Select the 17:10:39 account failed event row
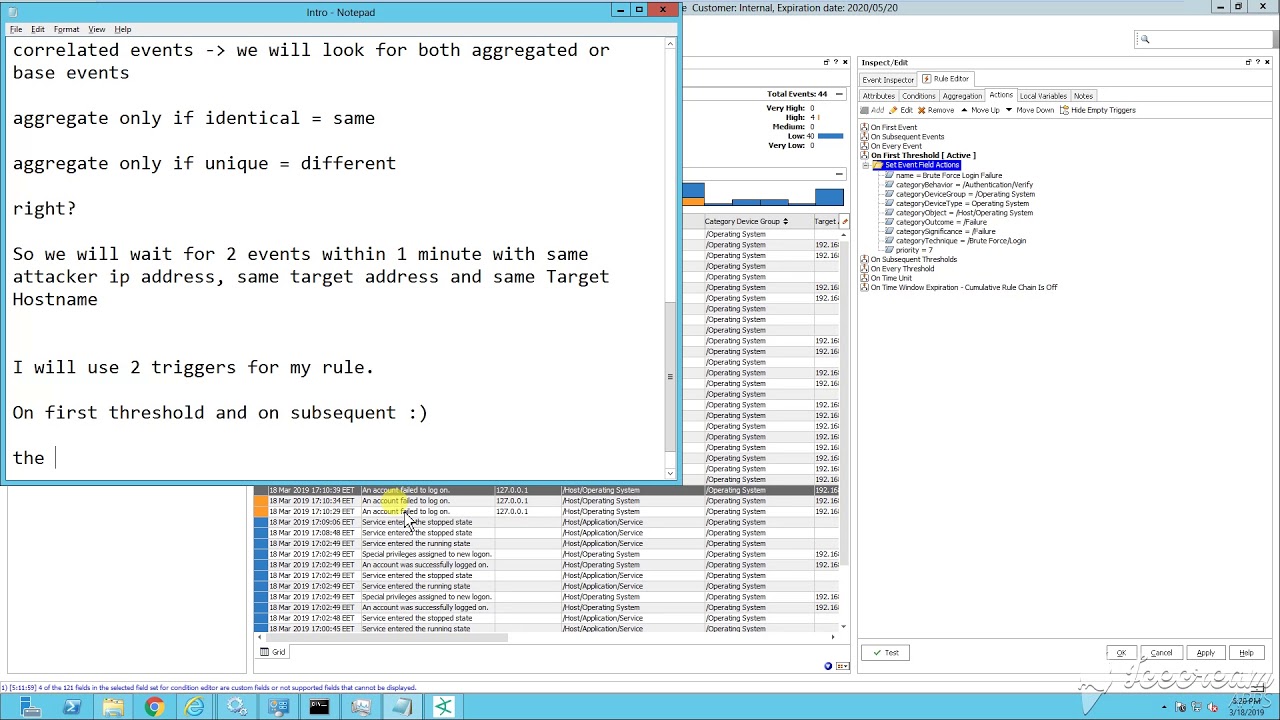This screenshot has width=1280, height=720. (x=550, y=490)
